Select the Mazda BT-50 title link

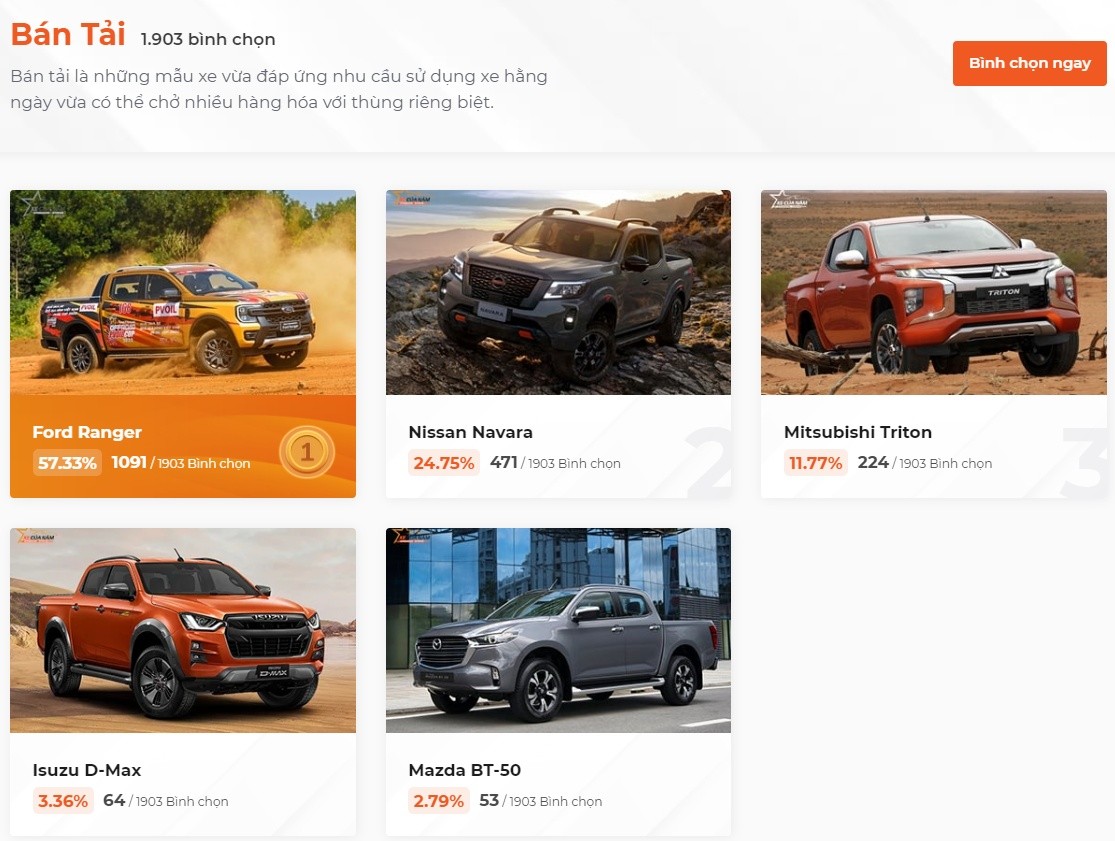click(464, 770)
